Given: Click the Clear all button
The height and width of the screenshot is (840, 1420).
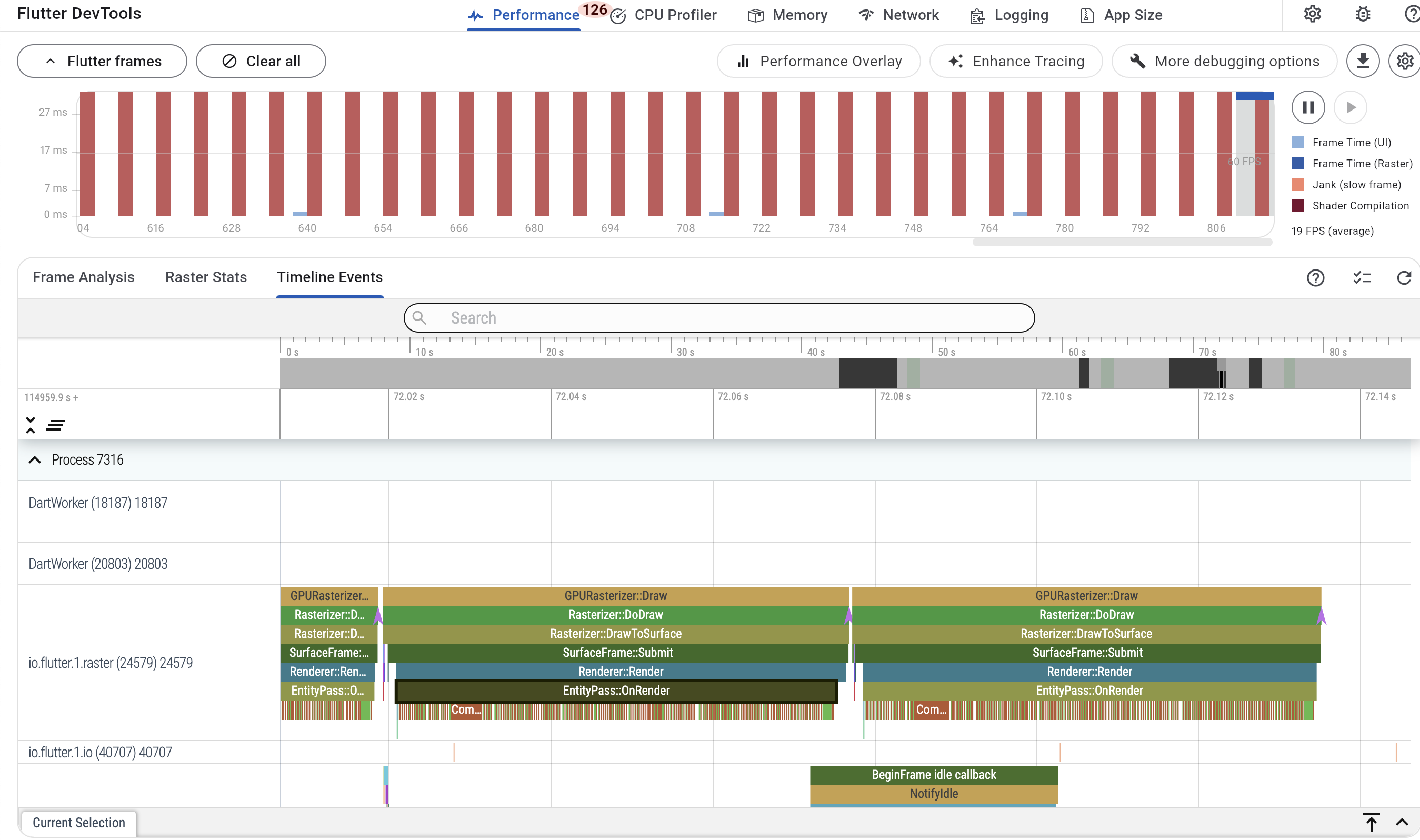Looking at the screenshot, I should point(261,61).
